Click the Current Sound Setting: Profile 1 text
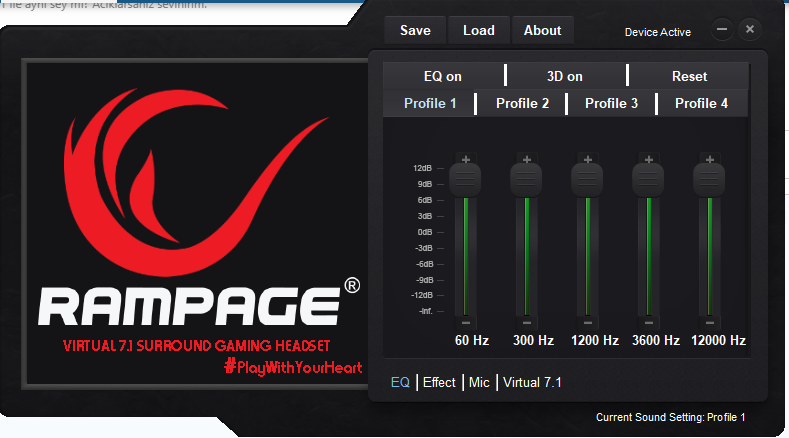The width and height of the screenshot is (789, 438). click(x=670, y=417)
